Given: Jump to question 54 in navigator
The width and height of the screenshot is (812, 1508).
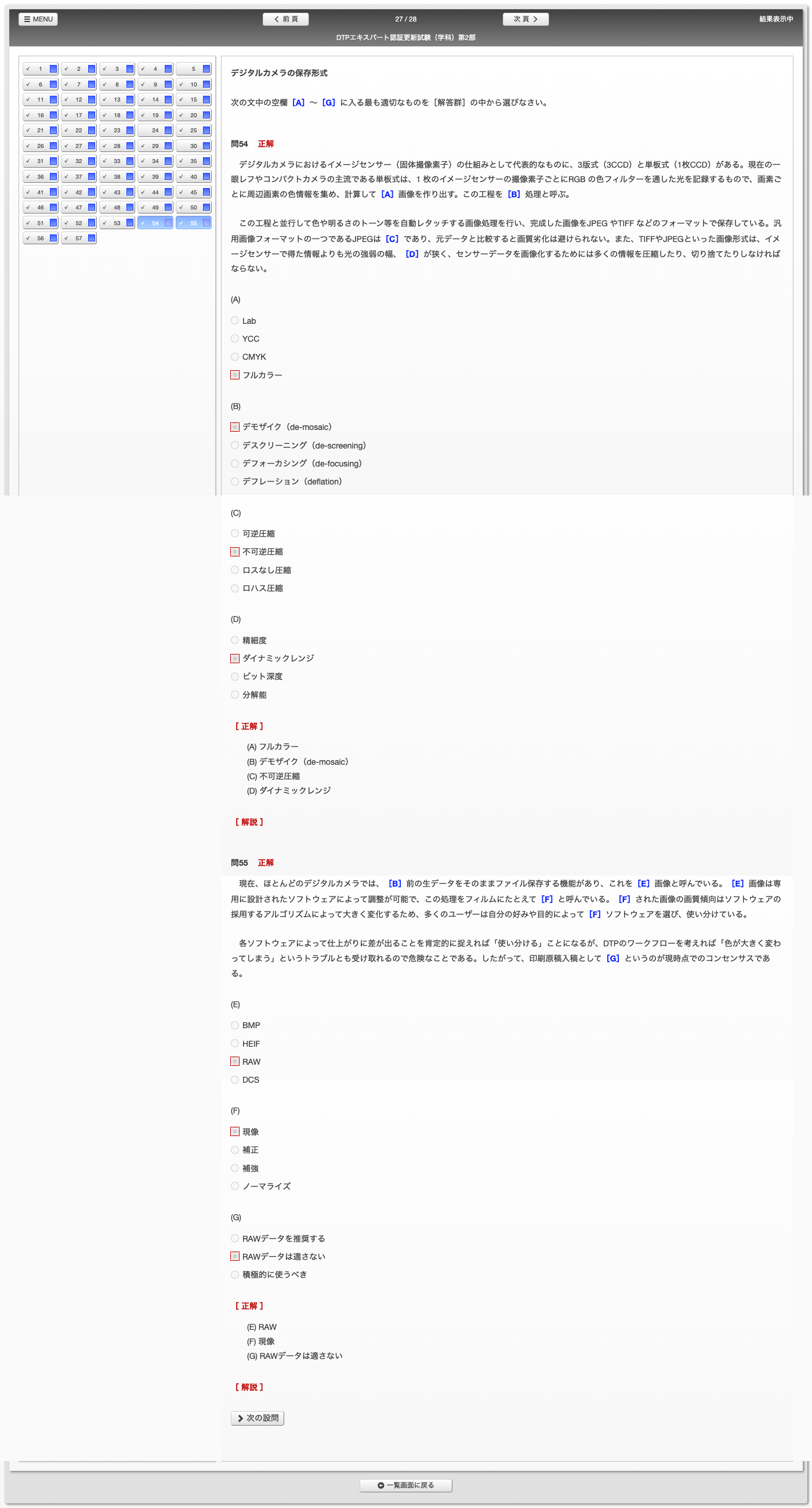Looking at the screenshot, I should point(155,223).
